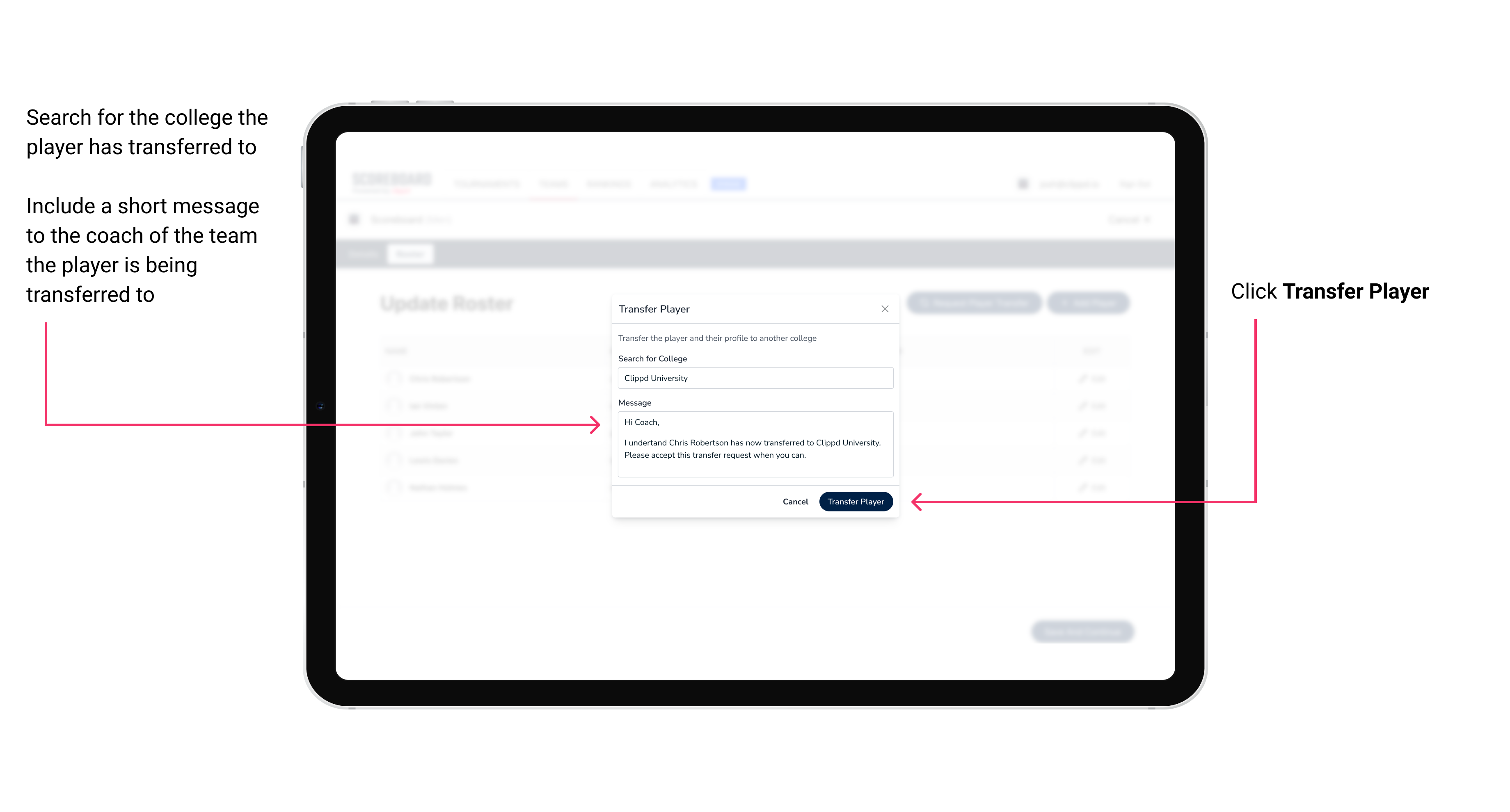Clear the Clippd University search field

[x=752, y=379]
